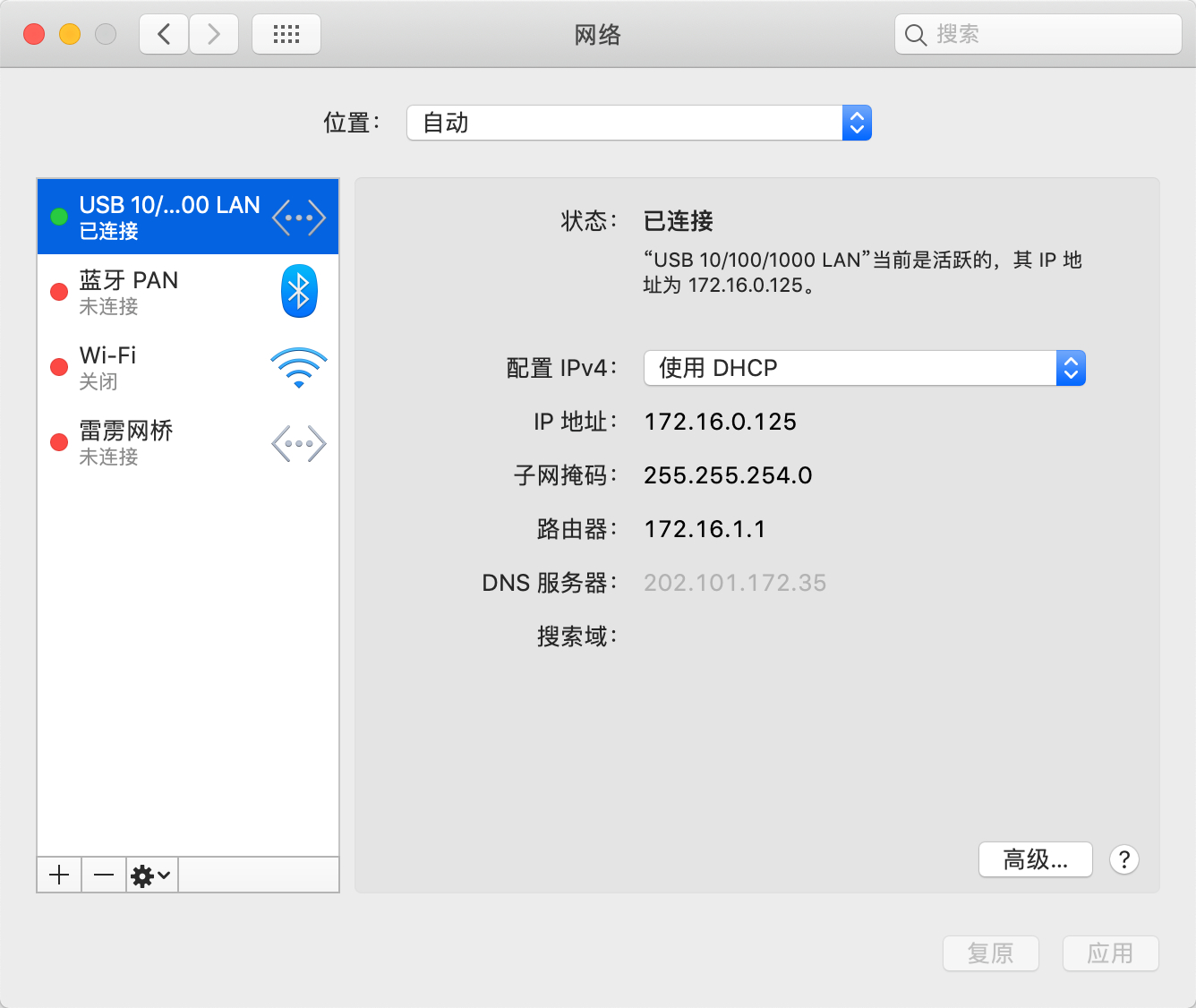Click the search magnifier icon
1196x1008 pixels.
click(915, 35)
